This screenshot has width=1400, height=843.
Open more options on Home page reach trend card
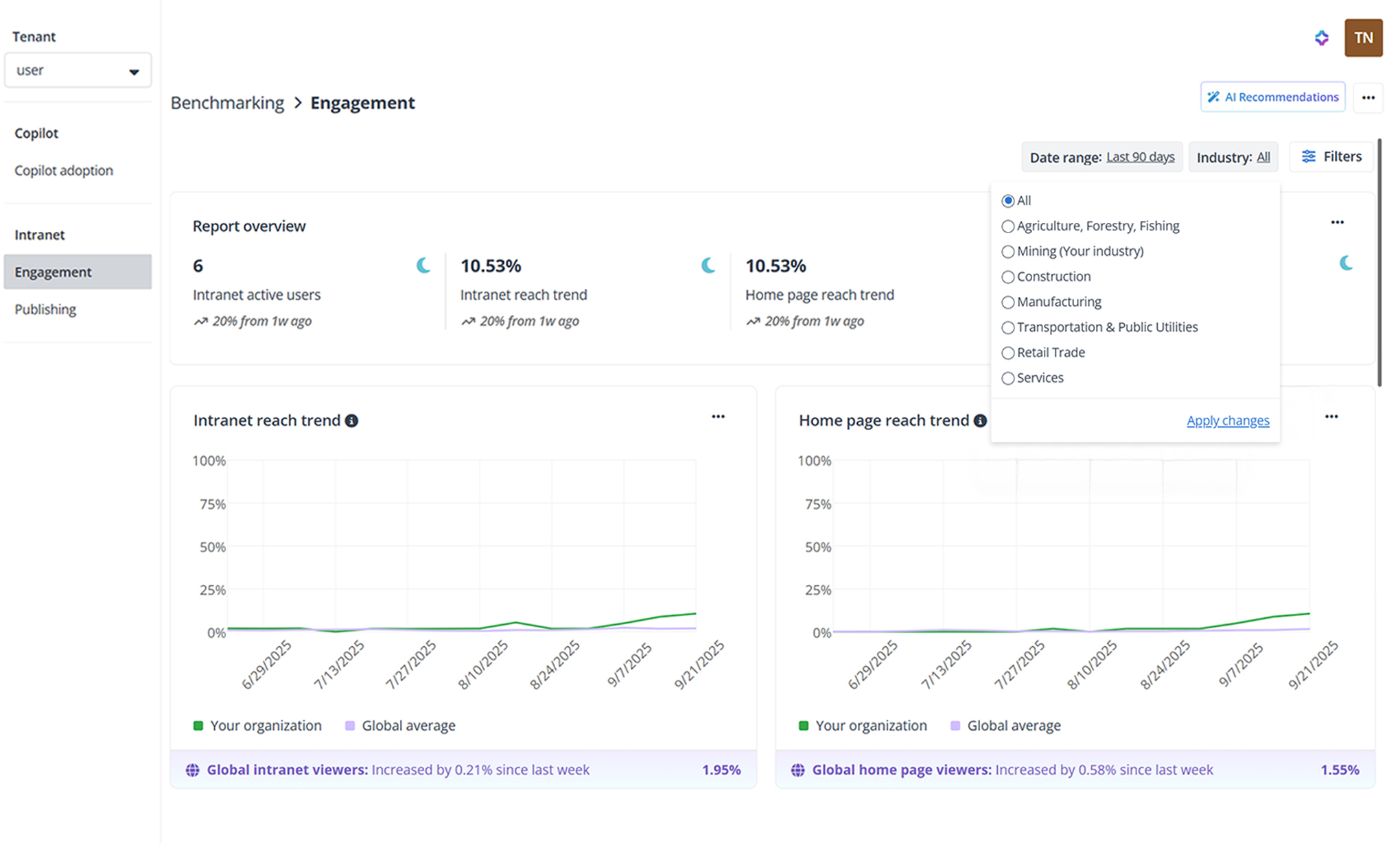pyautogui.click(x=1331, y=416)
